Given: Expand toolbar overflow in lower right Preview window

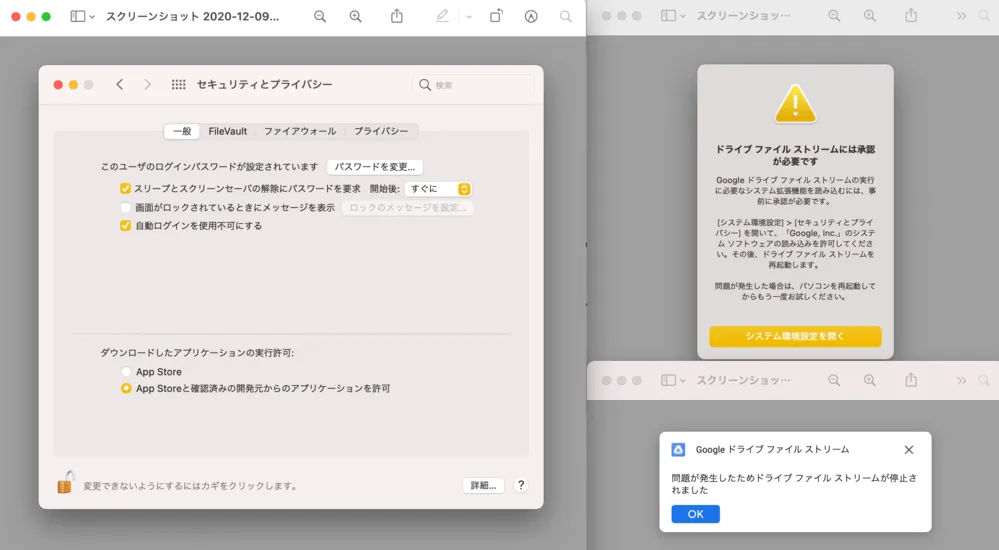Looking at the screenshot, I should (961, 380).
